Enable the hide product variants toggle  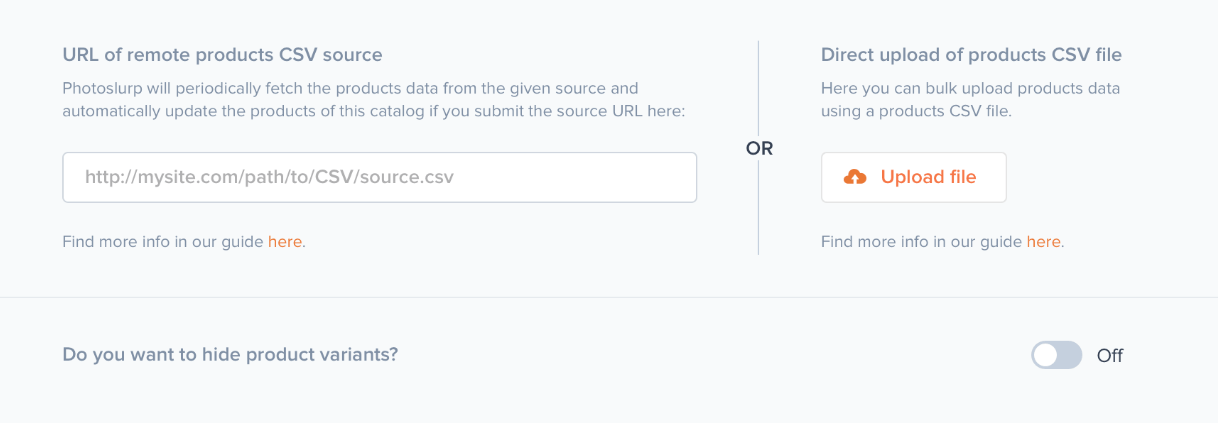click(1056, 355)
